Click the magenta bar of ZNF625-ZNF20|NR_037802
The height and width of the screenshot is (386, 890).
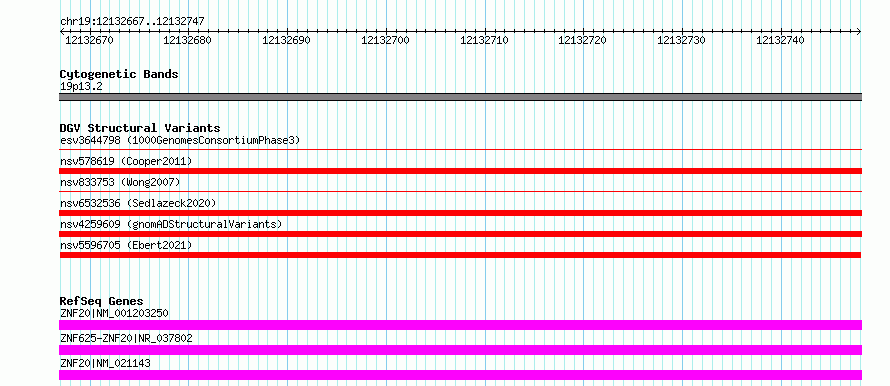(460, 350)
